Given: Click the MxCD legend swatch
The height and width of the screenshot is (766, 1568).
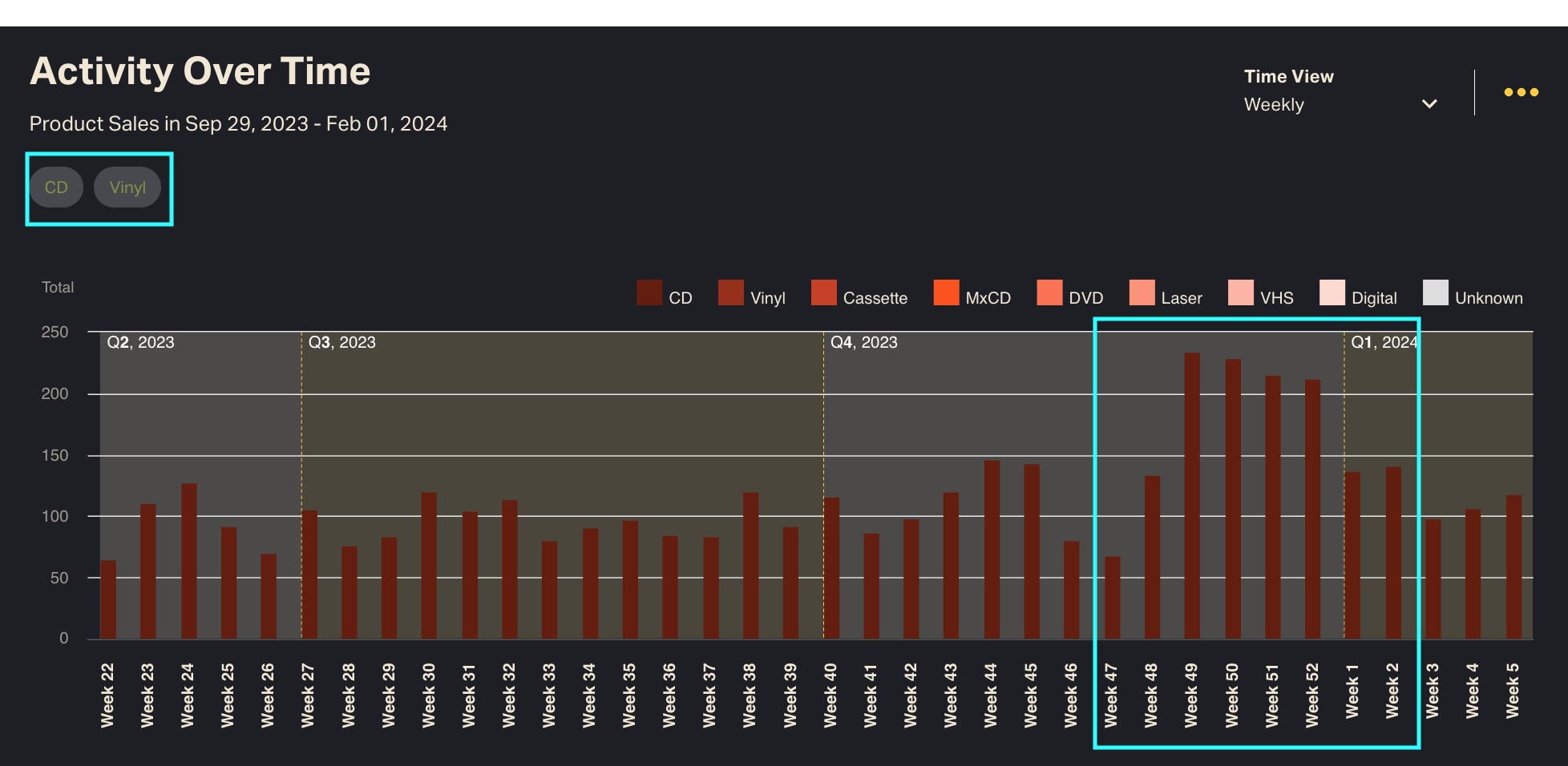Looking at the screenshot, I should click(946, 293).
